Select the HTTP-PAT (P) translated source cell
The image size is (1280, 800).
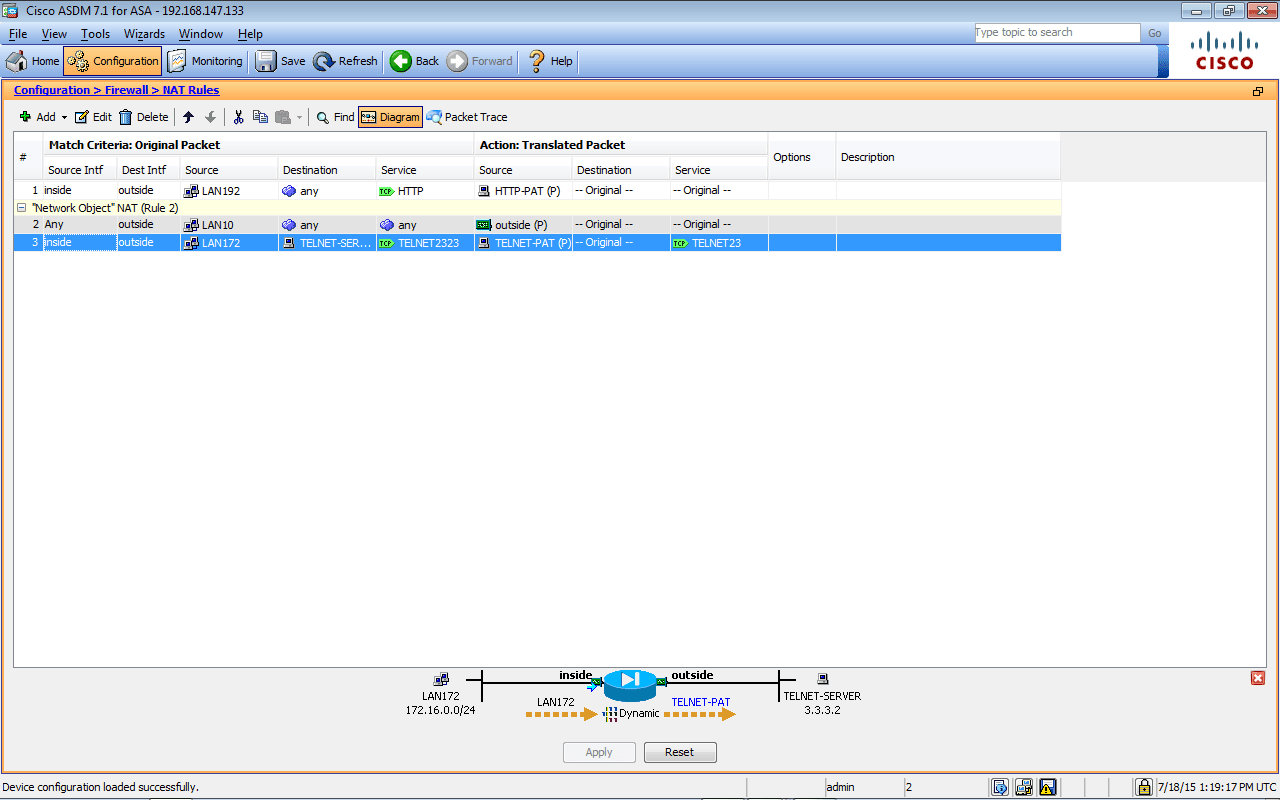click(523, 190)
